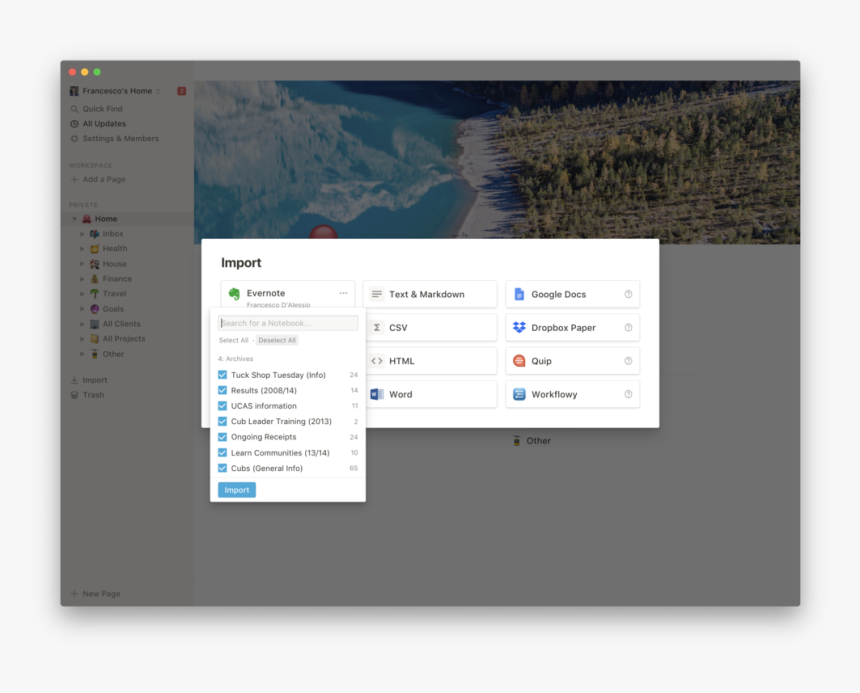Click the HTML code brackets icon
The height and width of the screenshot is (693, 860).
[x=377, y=361]
